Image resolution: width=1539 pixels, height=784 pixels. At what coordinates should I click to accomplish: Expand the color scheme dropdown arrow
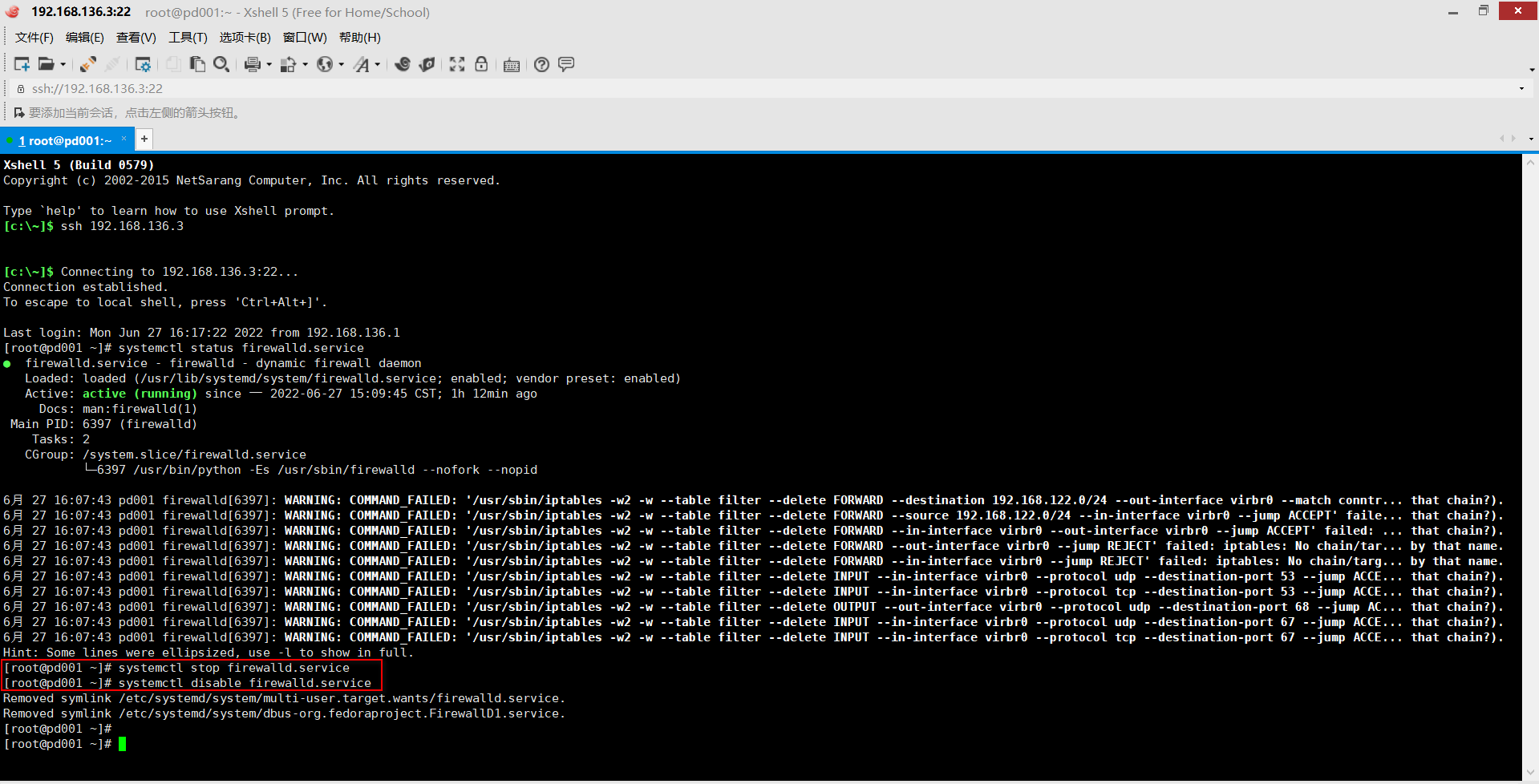point(305,65)
